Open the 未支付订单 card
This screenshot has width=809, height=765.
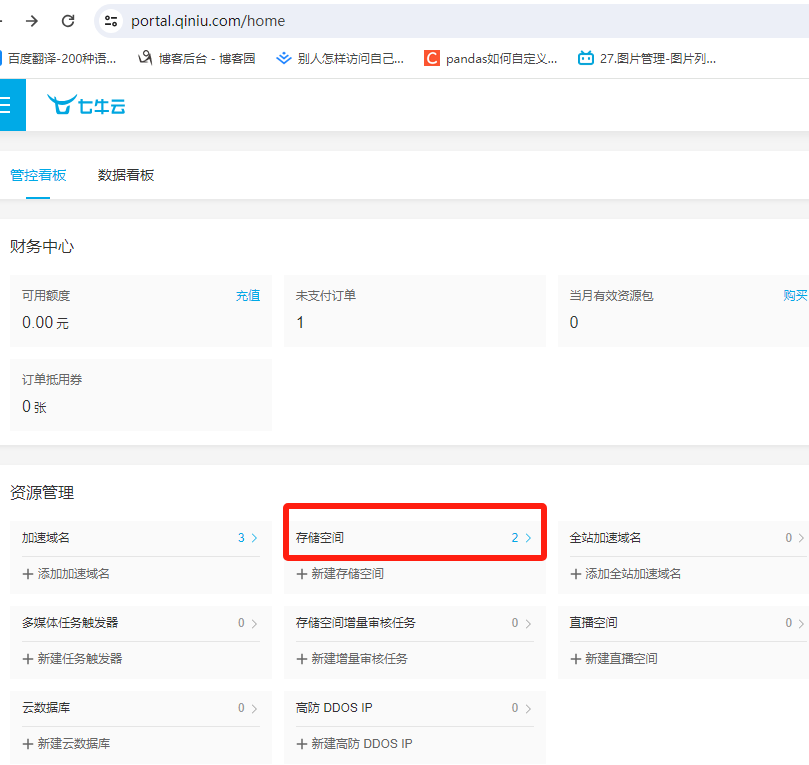pyautogui.click(x=415, y=311)
